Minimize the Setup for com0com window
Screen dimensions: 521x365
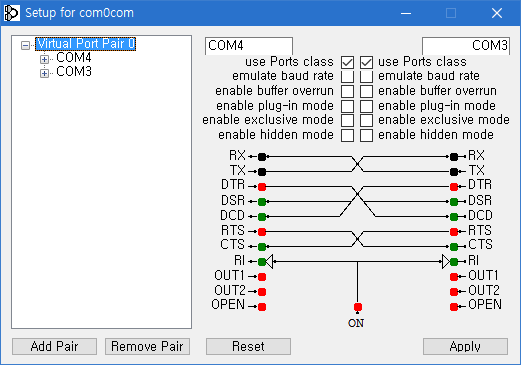click(x=406, y=13)
